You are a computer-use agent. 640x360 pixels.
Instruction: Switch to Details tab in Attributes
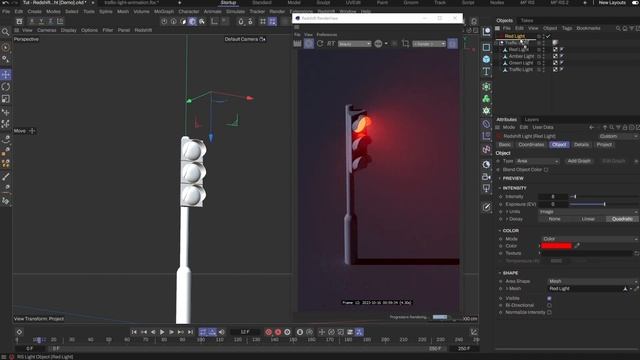[581, 144]
